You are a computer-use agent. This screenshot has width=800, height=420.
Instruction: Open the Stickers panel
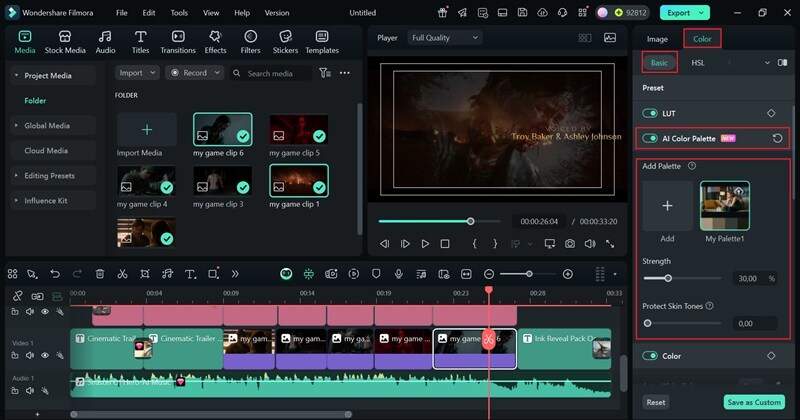tap(285, 42)
